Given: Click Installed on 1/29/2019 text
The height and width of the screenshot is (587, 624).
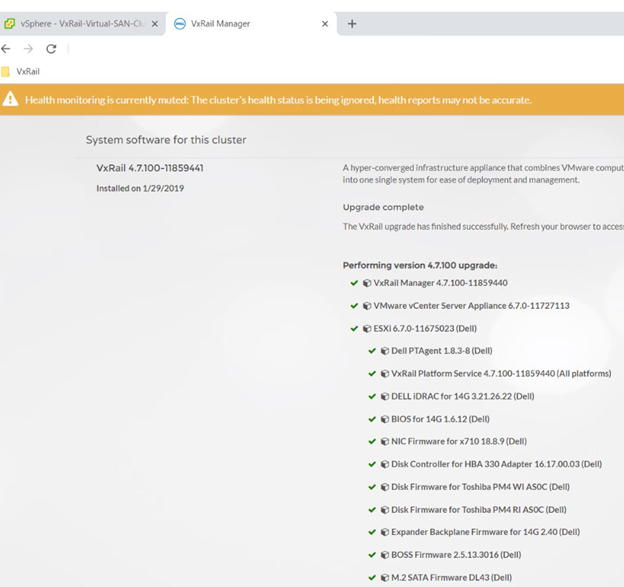Looking at the screenshot, I should (x=140, y=188).
